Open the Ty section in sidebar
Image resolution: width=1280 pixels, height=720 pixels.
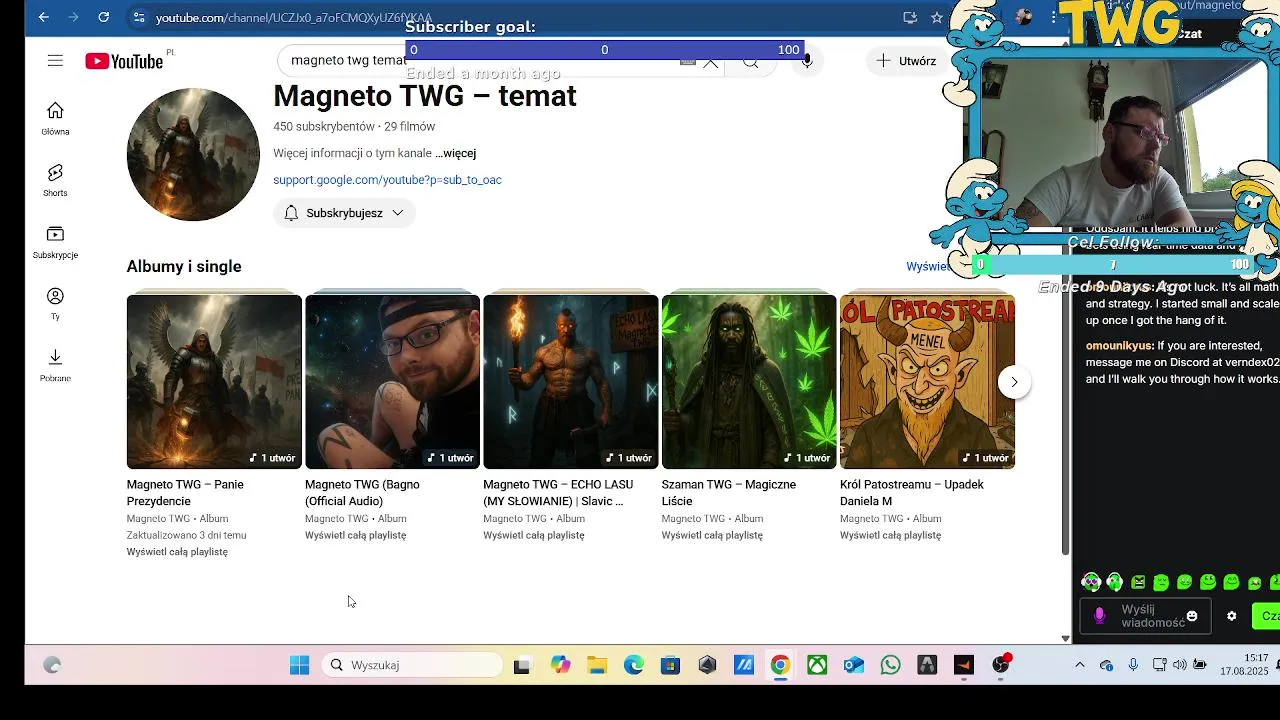coord(55,303)
